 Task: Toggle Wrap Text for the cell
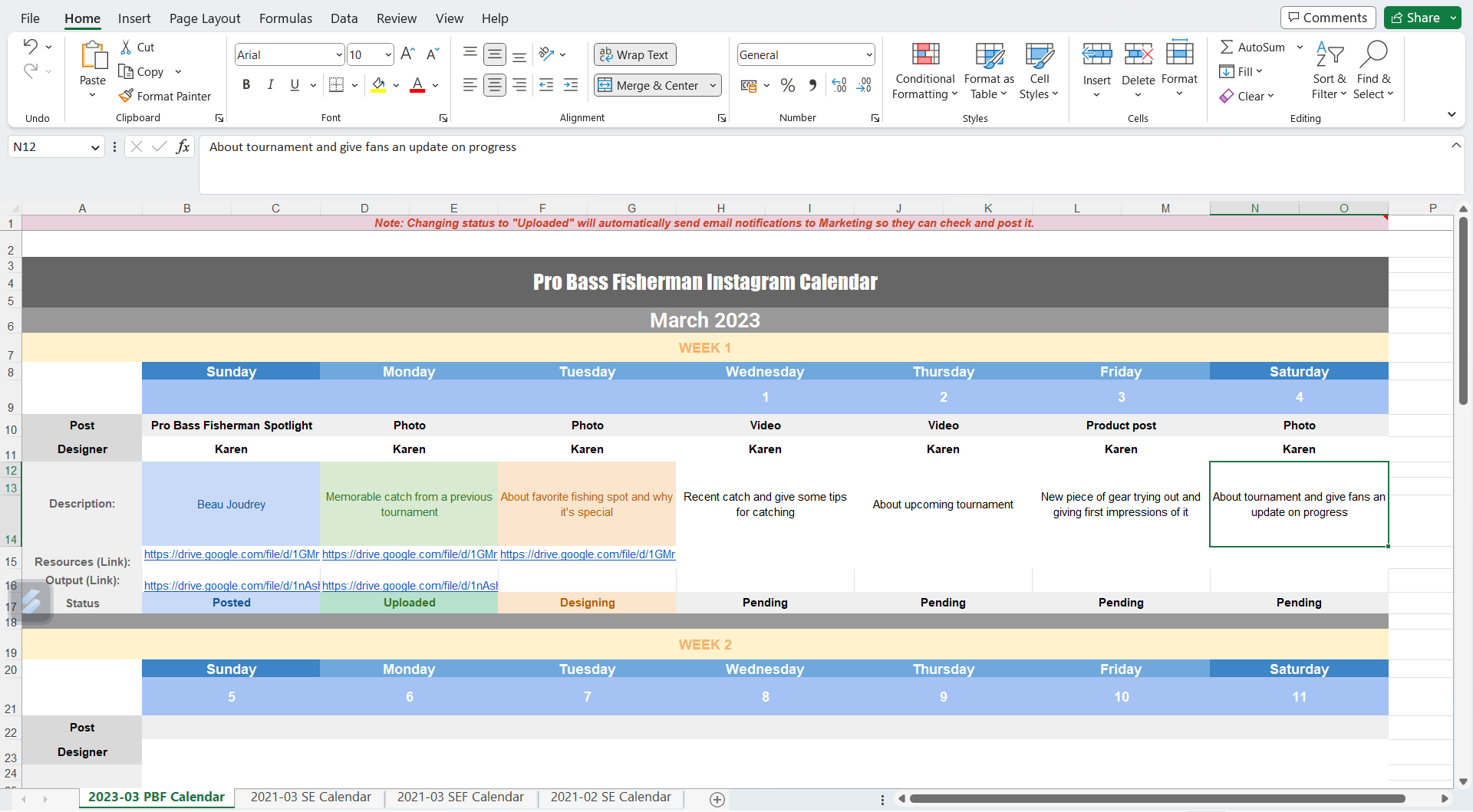pos(635,54)
